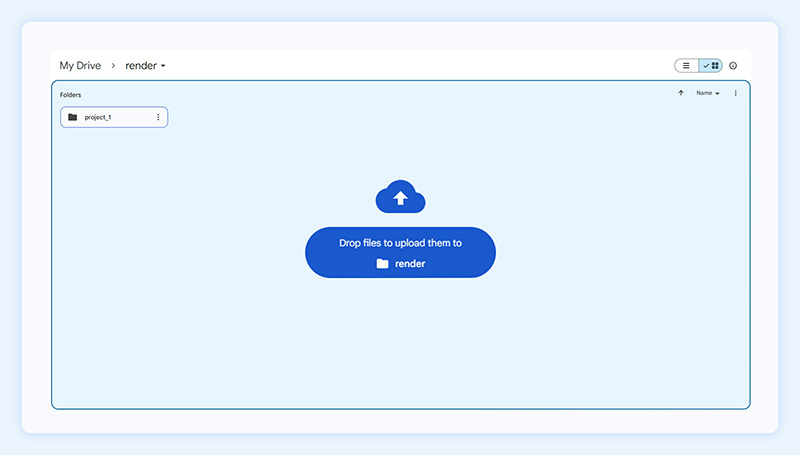Click the 'Drop files to upload' banner text
This screenshot has width=800, height=455.
coord(400,243)
